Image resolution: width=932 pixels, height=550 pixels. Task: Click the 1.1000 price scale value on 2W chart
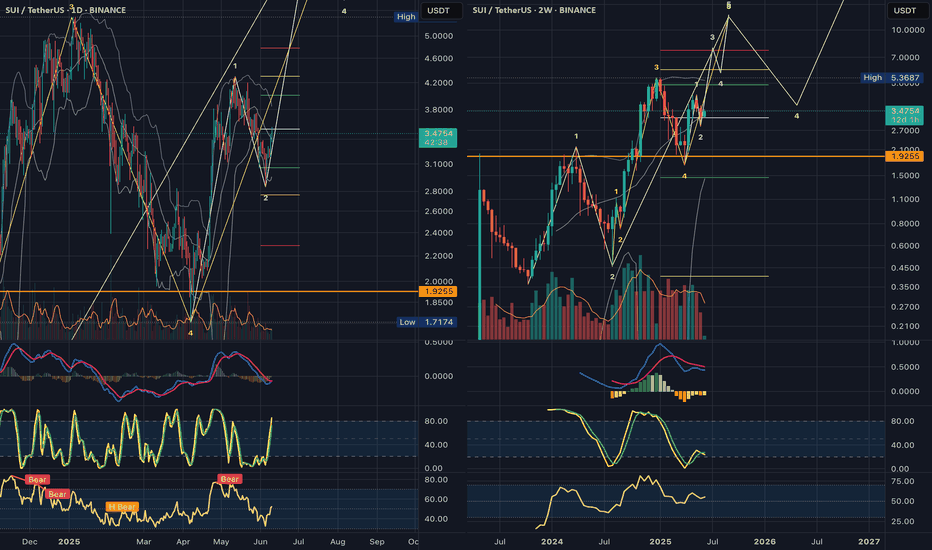click(905, 199)
